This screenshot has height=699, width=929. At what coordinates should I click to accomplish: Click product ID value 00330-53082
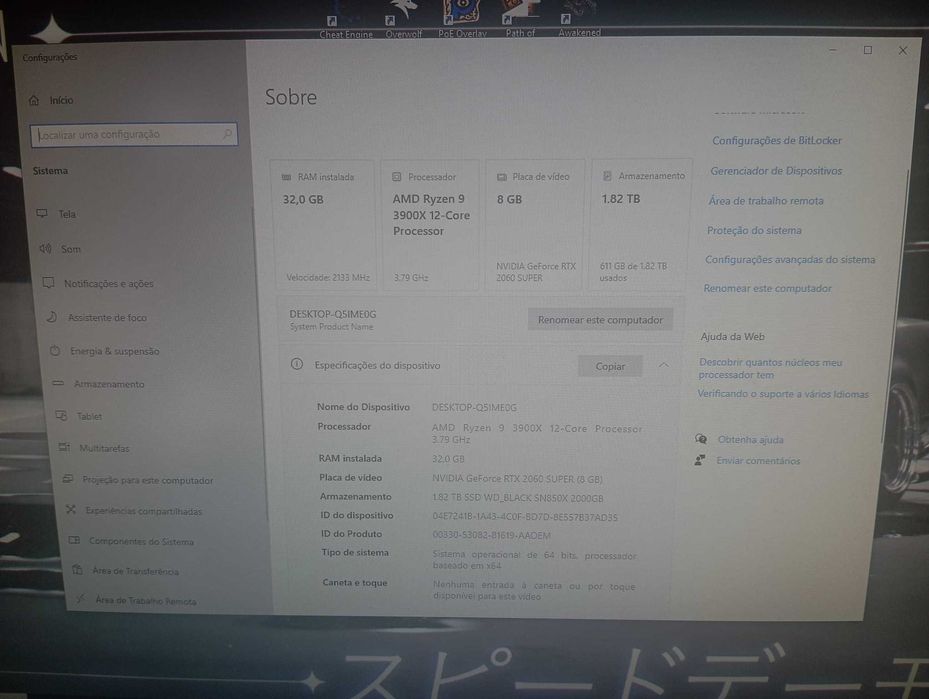tap(491, 536)
